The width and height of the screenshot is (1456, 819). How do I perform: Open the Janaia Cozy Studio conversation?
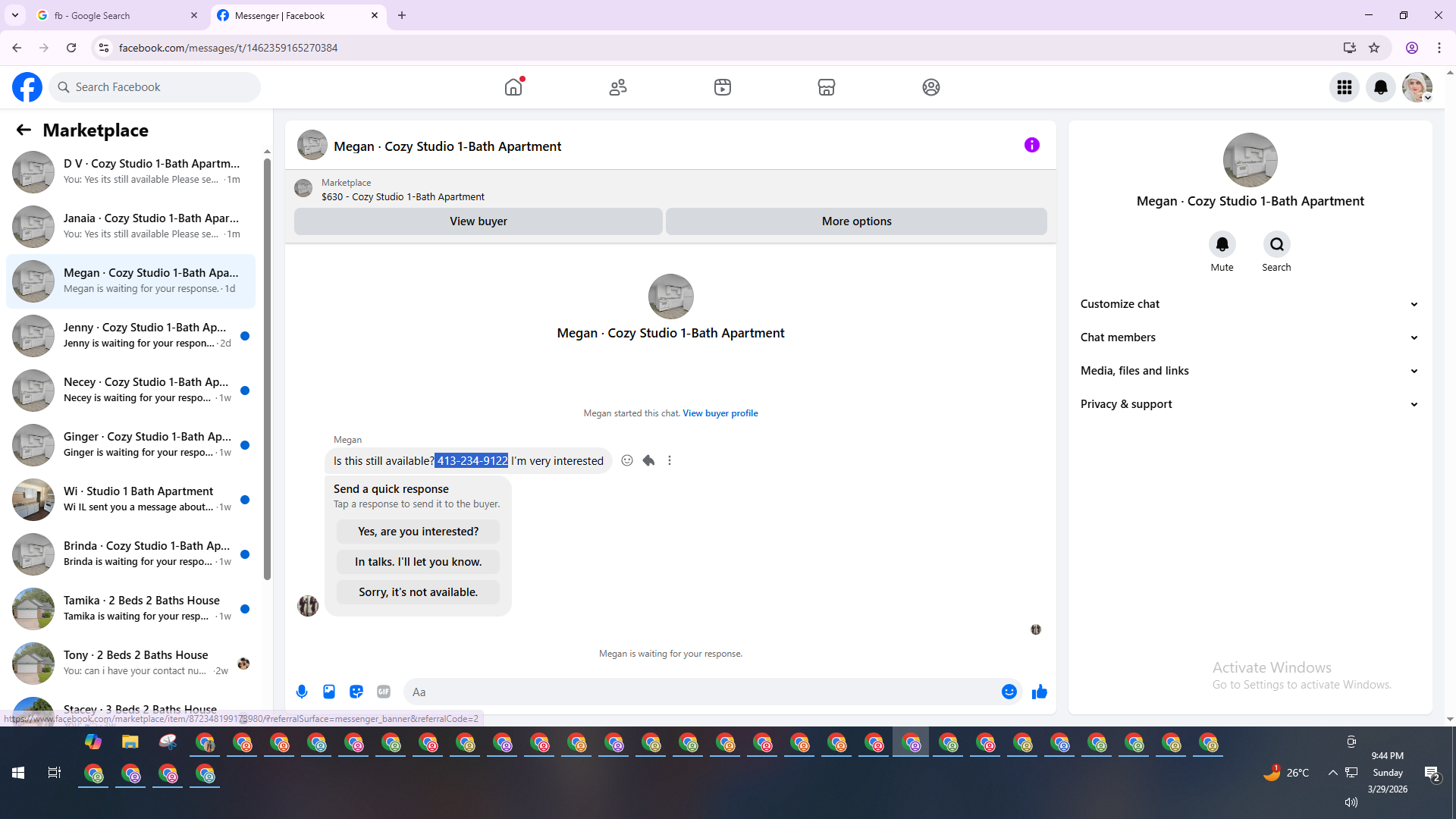click(x=131, y=226)
